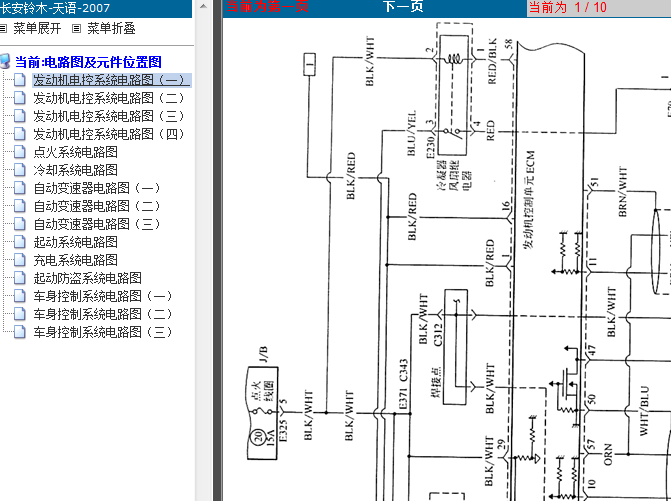Click the sidebar scrollbar up arrow

pos(204,6)
